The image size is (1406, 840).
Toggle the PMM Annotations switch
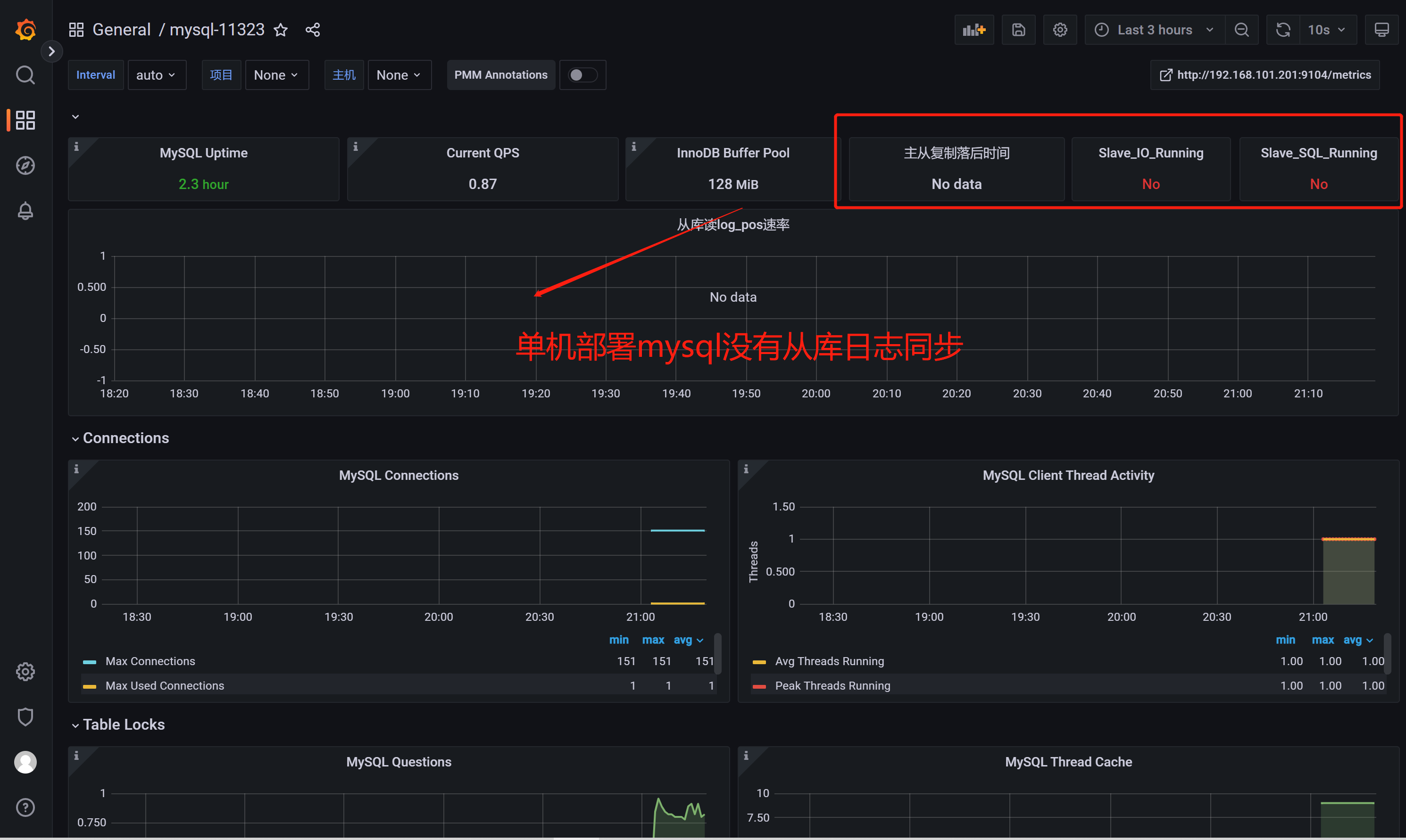click(x=582, y=75)
